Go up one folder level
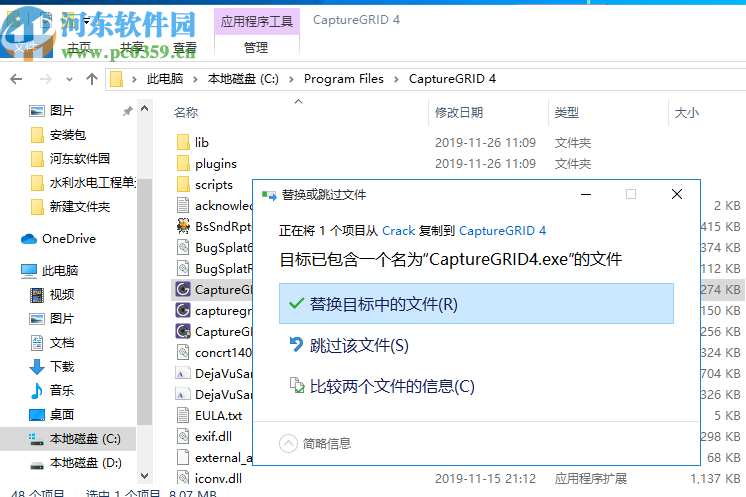This screenshot has height=497, width=746. [x=92, y=79]
